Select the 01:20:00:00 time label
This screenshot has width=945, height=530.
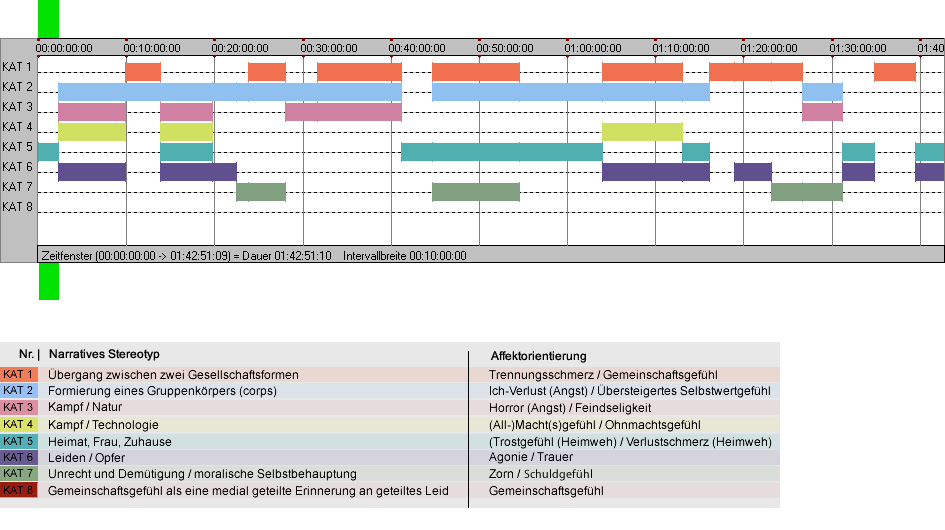[769, 48]
